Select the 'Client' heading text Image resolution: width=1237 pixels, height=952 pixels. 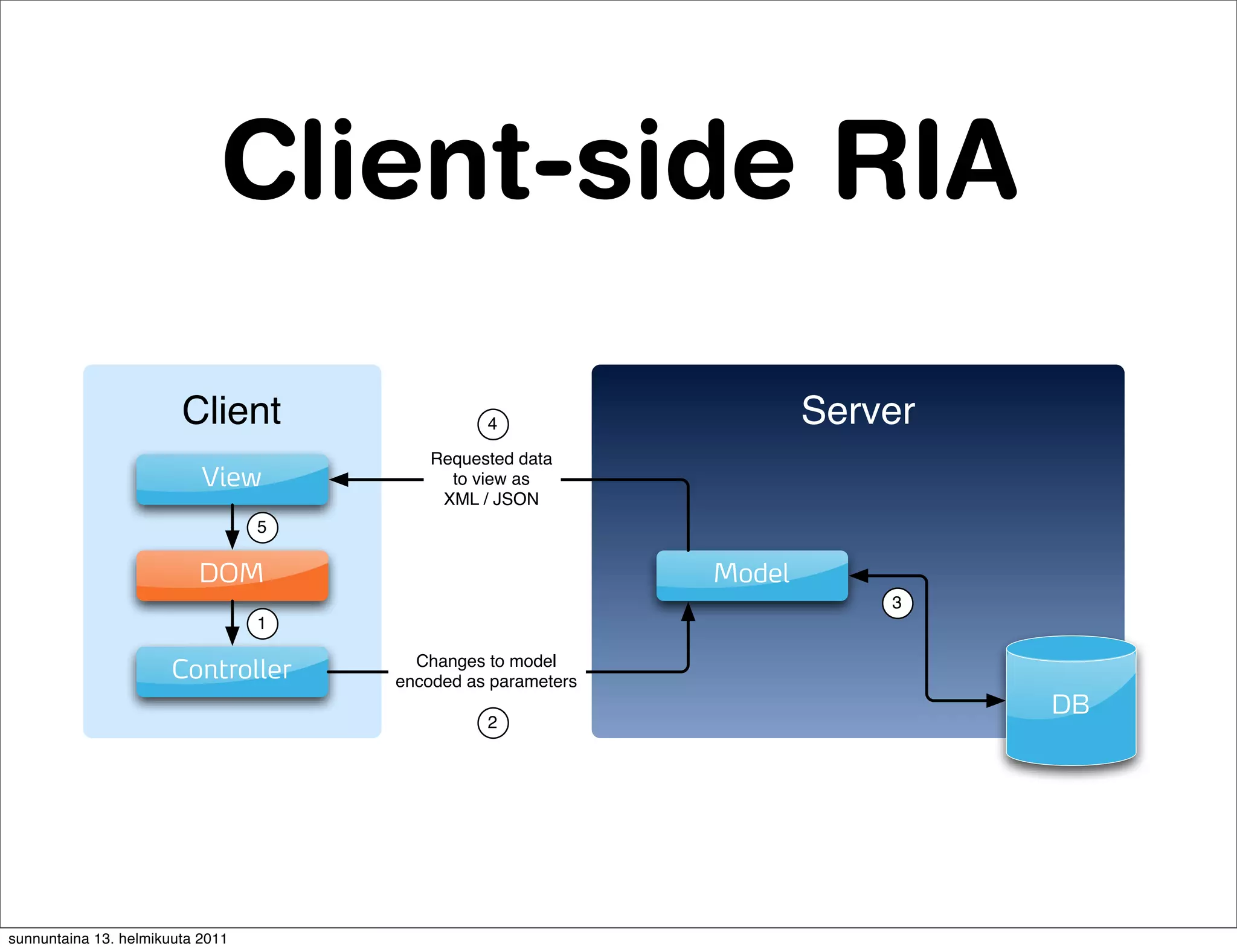click(x=231, y=411)
